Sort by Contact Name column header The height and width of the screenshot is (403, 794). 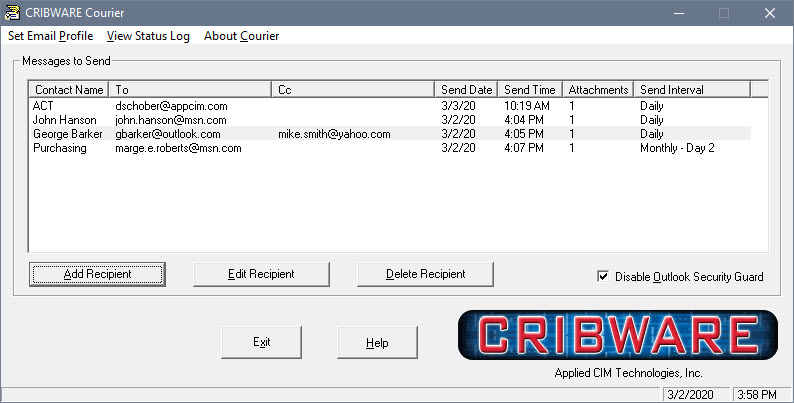(x=69, y=90)
